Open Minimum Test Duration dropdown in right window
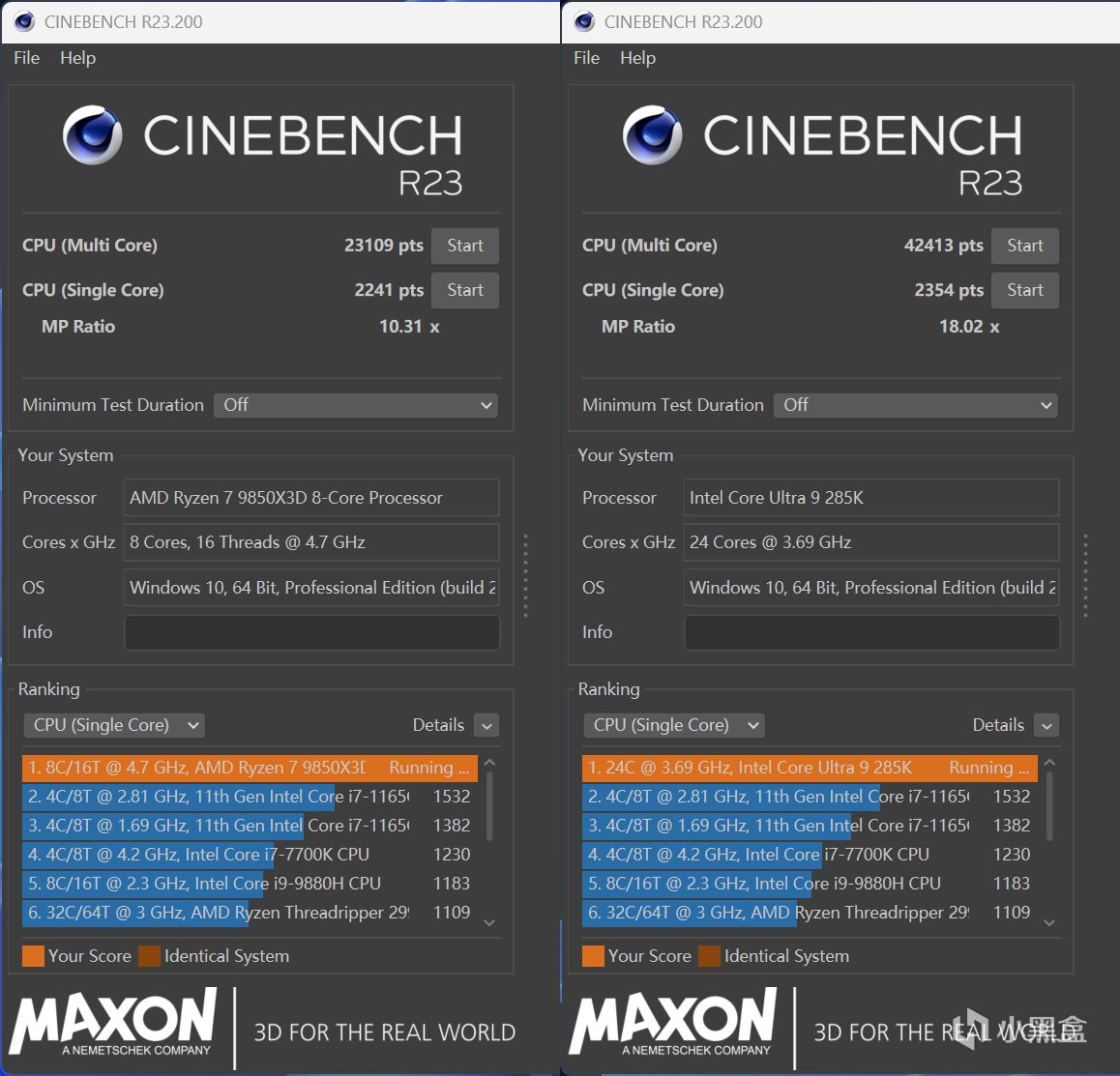Viewport: 1120px width, 1076px height. 916,405
